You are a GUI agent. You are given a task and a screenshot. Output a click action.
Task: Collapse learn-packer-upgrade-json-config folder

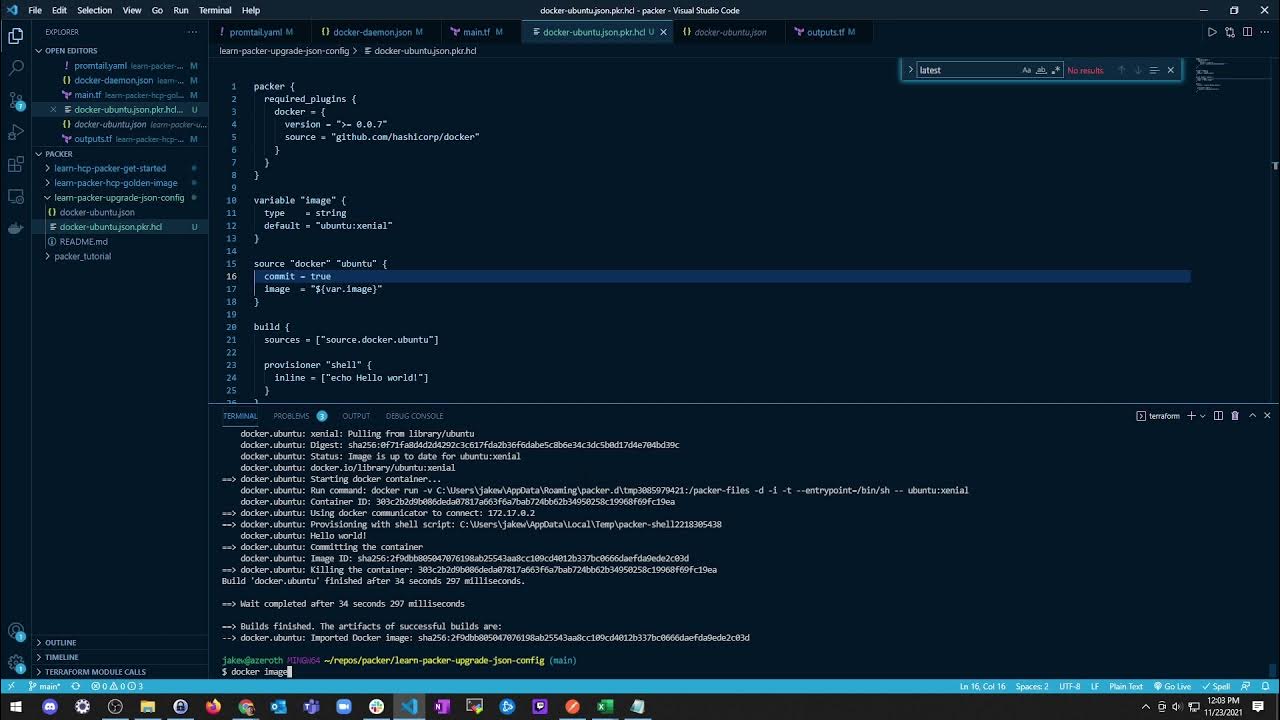pyautogui.click(x=119, y=198)
